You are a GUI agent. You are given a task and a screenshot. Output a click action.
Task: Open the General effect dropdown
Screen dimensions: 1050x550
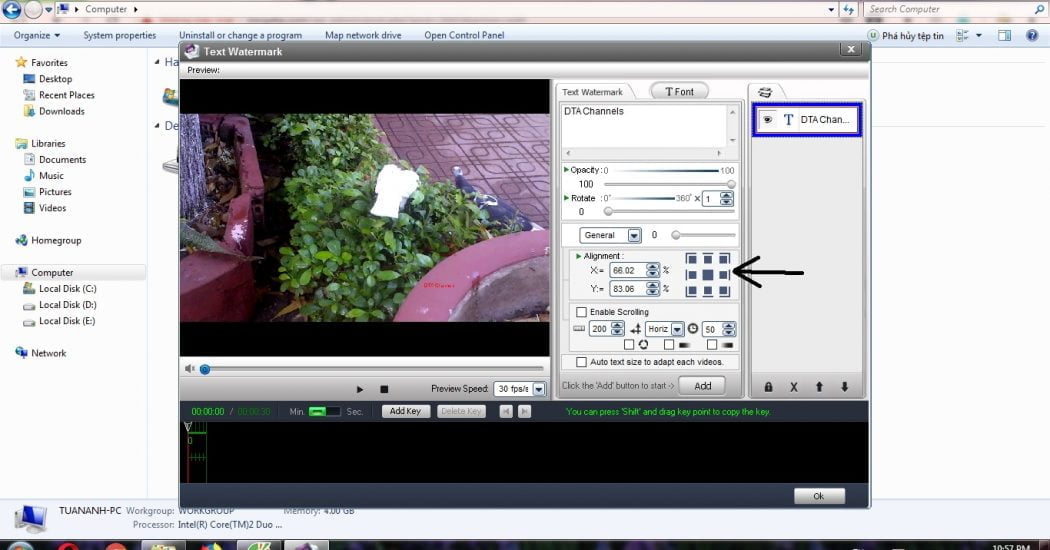pos(633,236)
